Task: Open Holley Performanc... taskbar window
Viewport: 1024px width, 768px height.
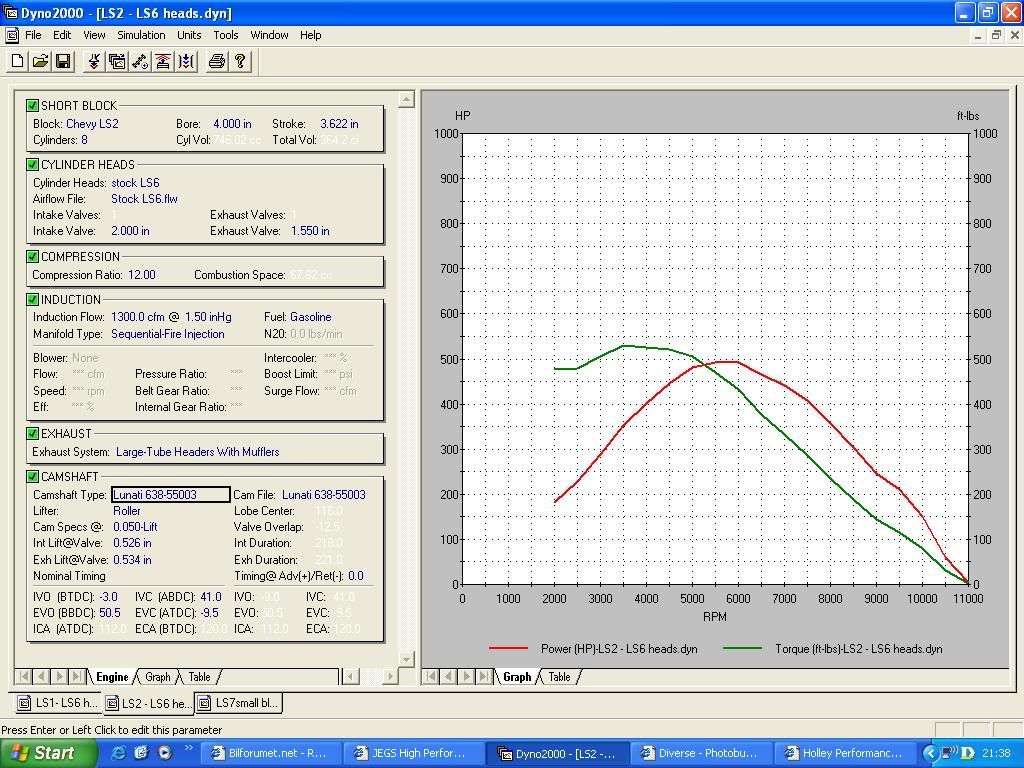Action: click(x=844, y=753)
